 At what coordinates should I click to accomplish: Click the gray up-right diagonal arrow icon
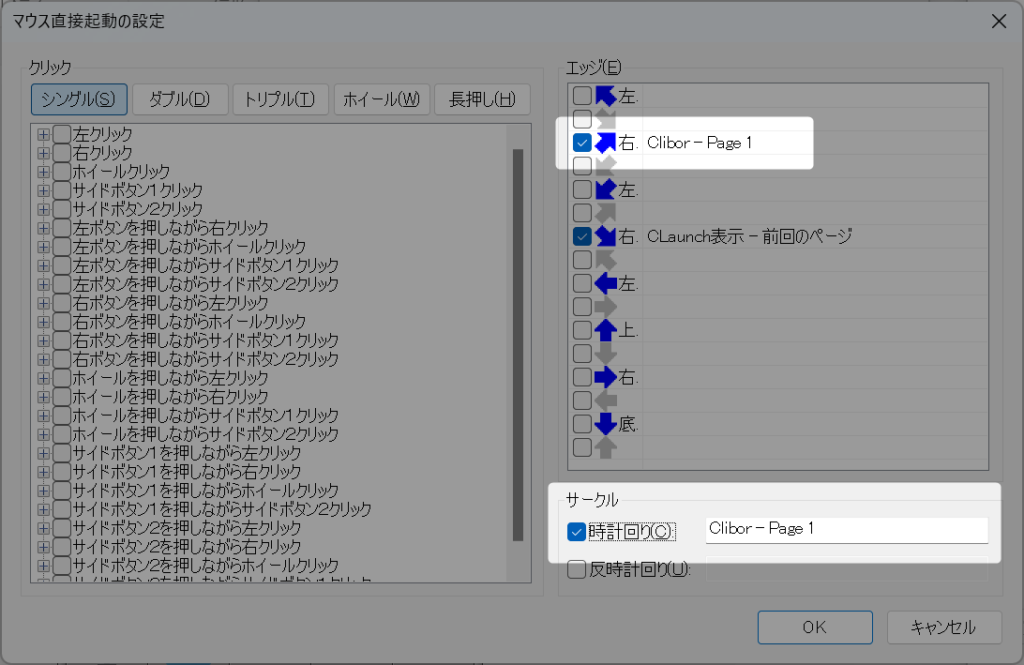point(606,213)
